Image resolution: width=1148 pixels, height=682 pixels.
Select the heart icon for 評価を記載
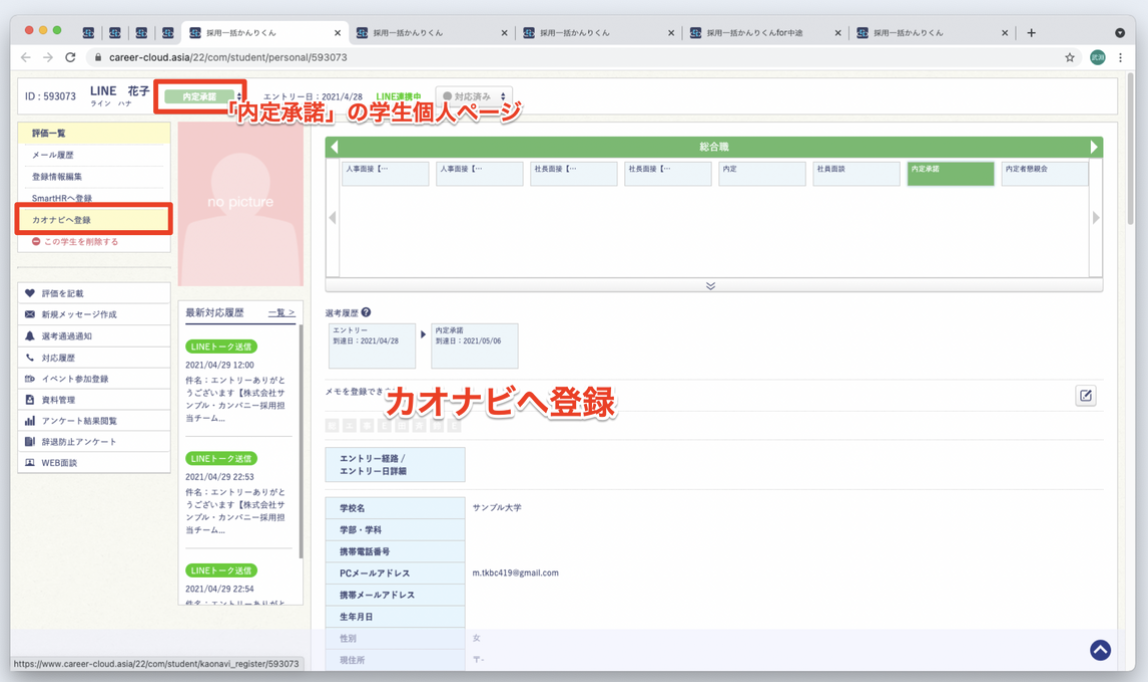click(x=29, y=293)
